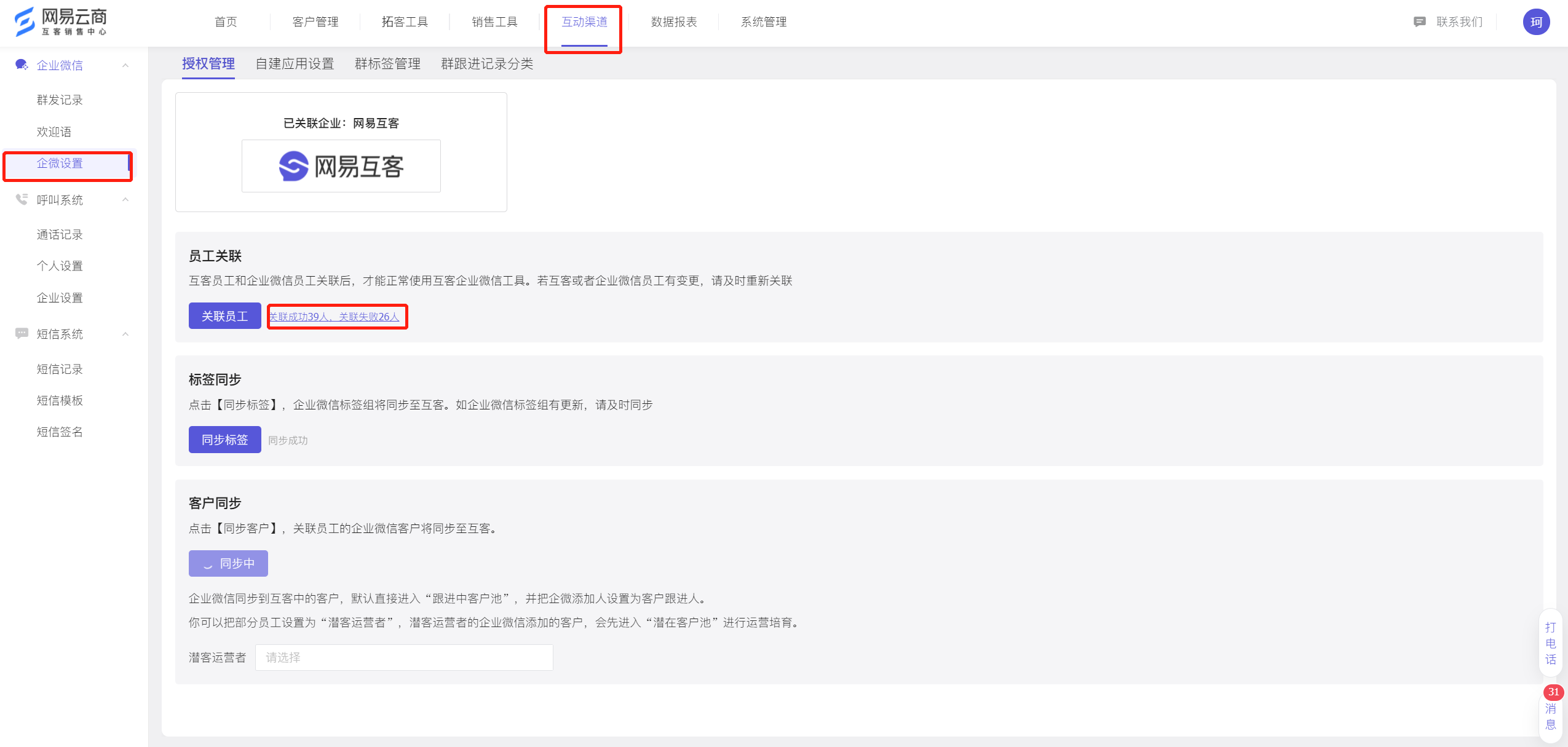1568x747 pixels.
Task: Switch to the 自建应用设置 tab
Action: (x=295, y=63)
